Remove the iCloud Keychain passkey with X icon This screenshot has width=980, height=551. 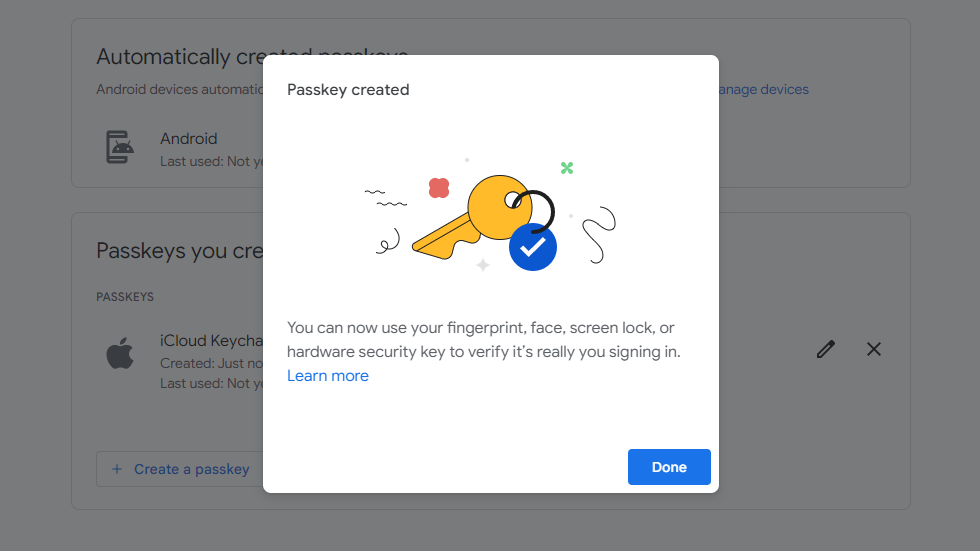click(x=874, y=349)
